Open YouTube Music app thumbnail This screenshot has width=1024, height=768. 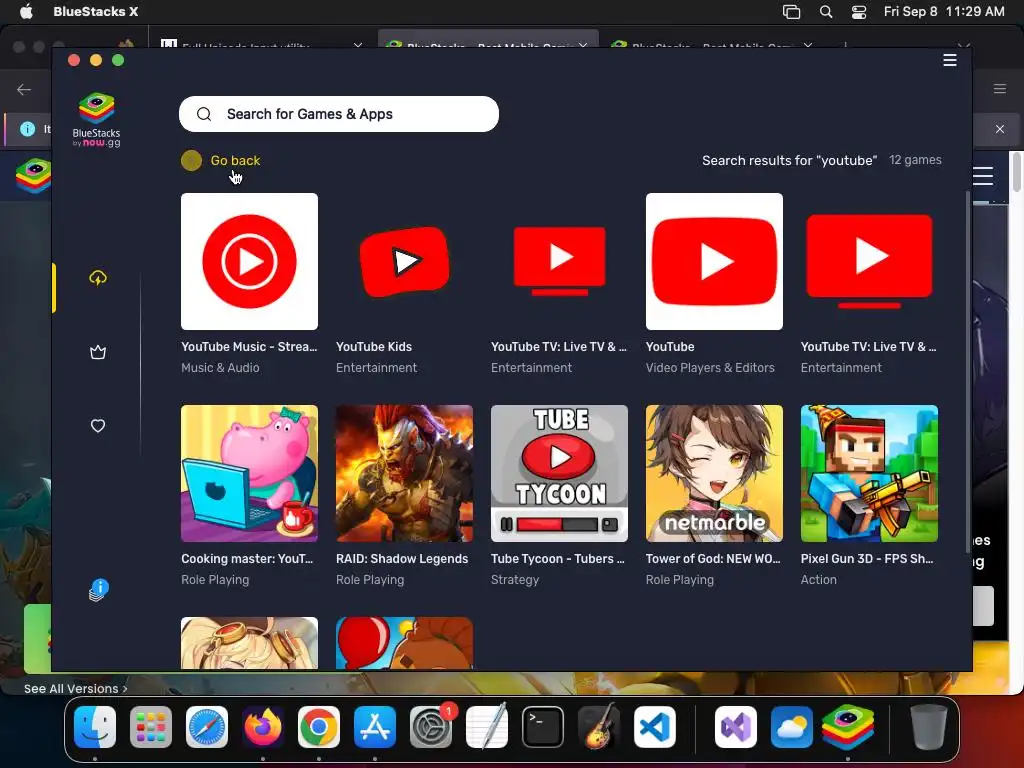pos(249,261)
